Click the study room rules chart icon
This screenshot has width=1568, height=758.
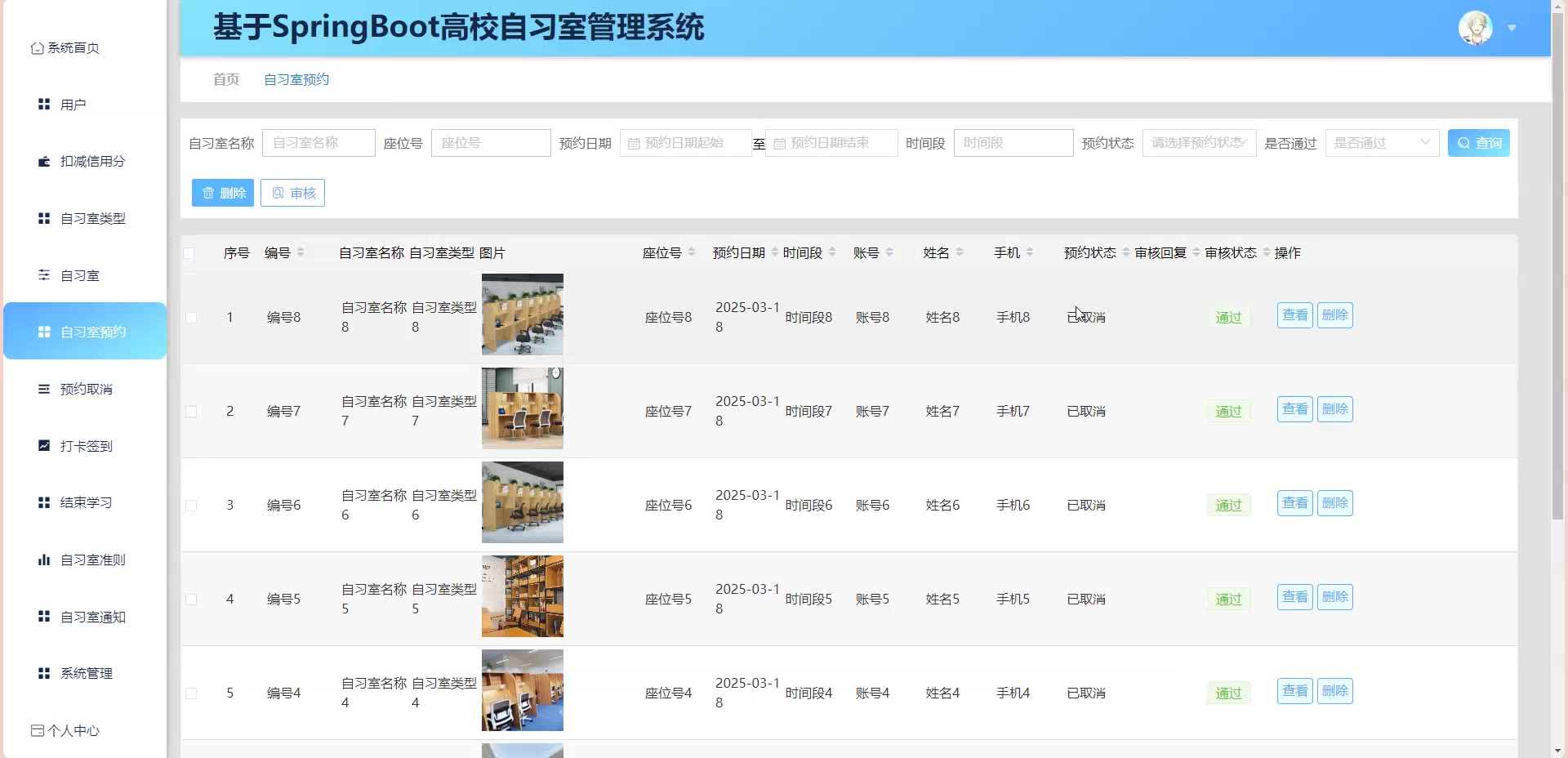(44, 560)
